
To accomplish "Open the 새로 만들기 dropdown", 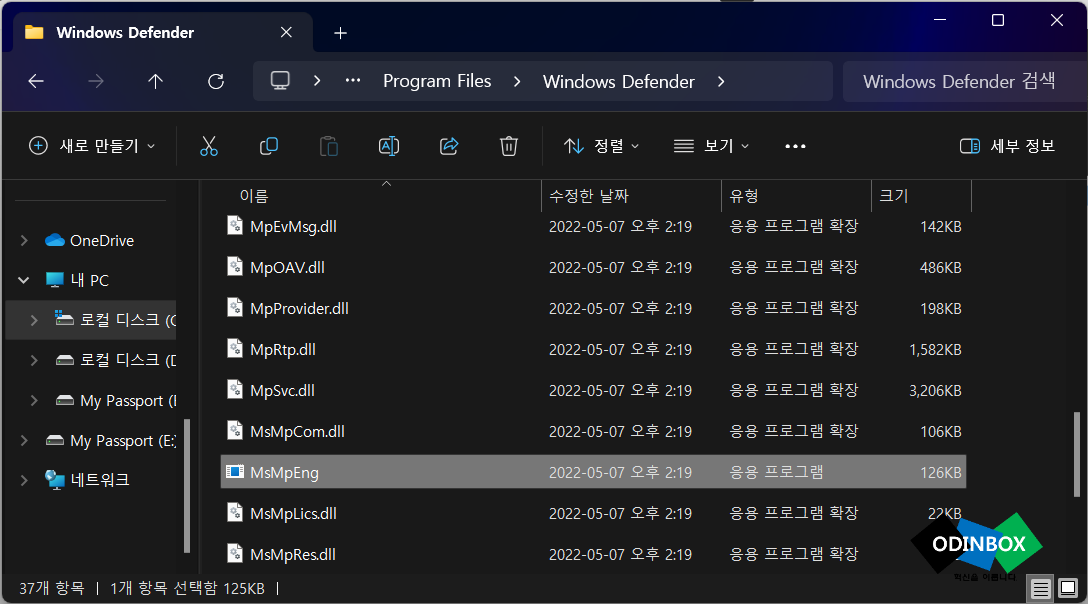I will point(92,146).
